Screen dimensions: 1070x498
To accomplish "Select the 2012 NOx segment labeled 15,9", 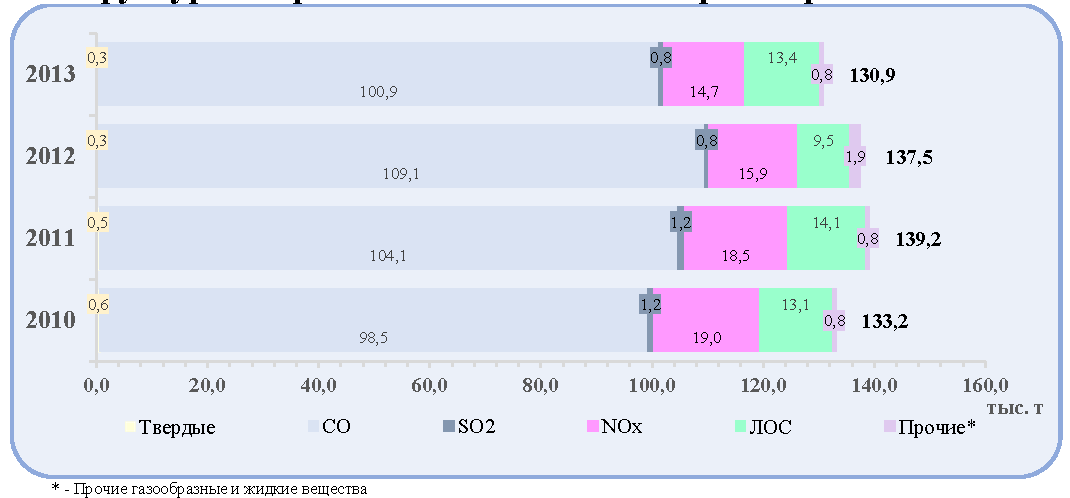I will tap(752, 156).
